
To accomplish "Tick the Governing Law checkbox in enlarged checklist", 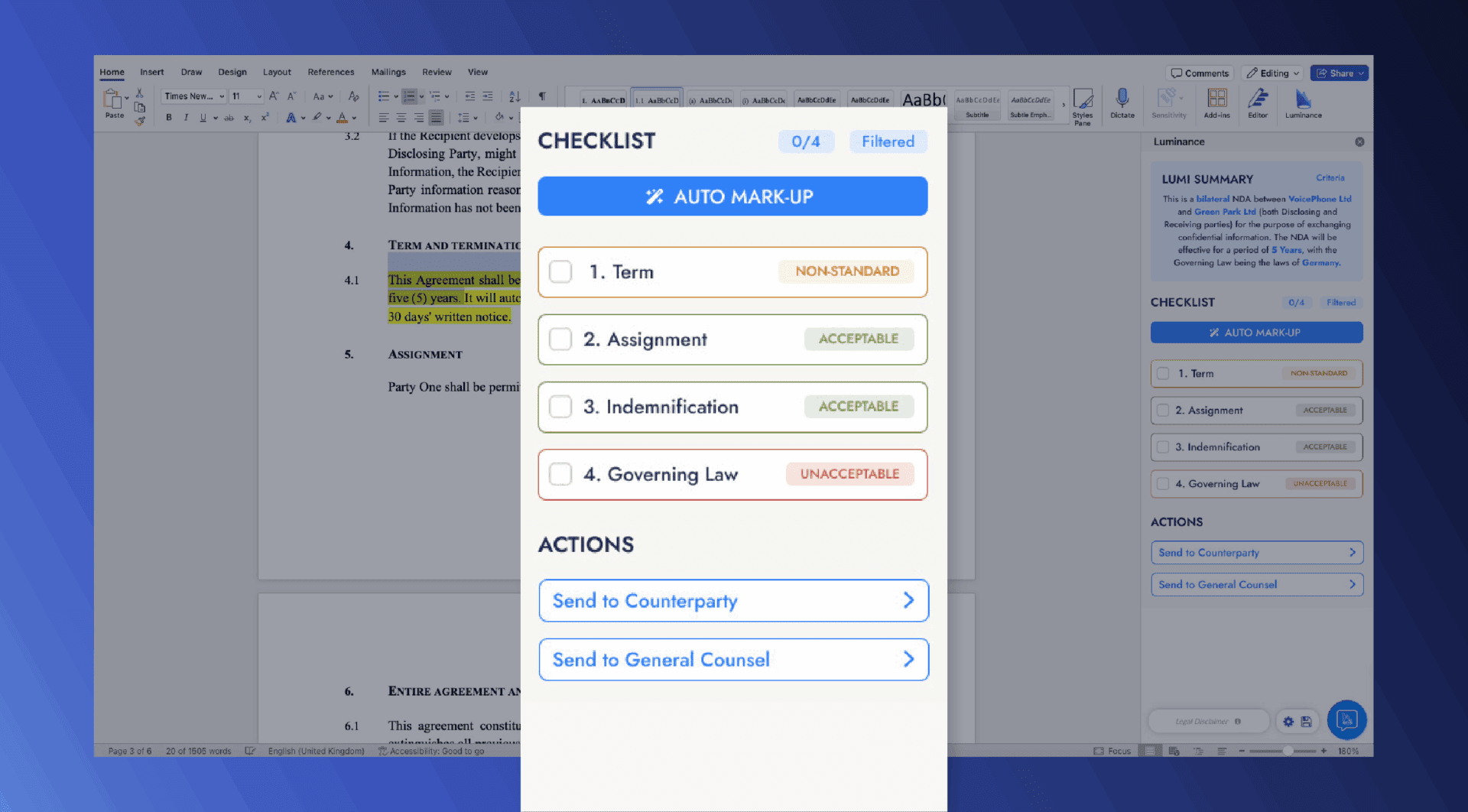I will [x=560, y=474].
